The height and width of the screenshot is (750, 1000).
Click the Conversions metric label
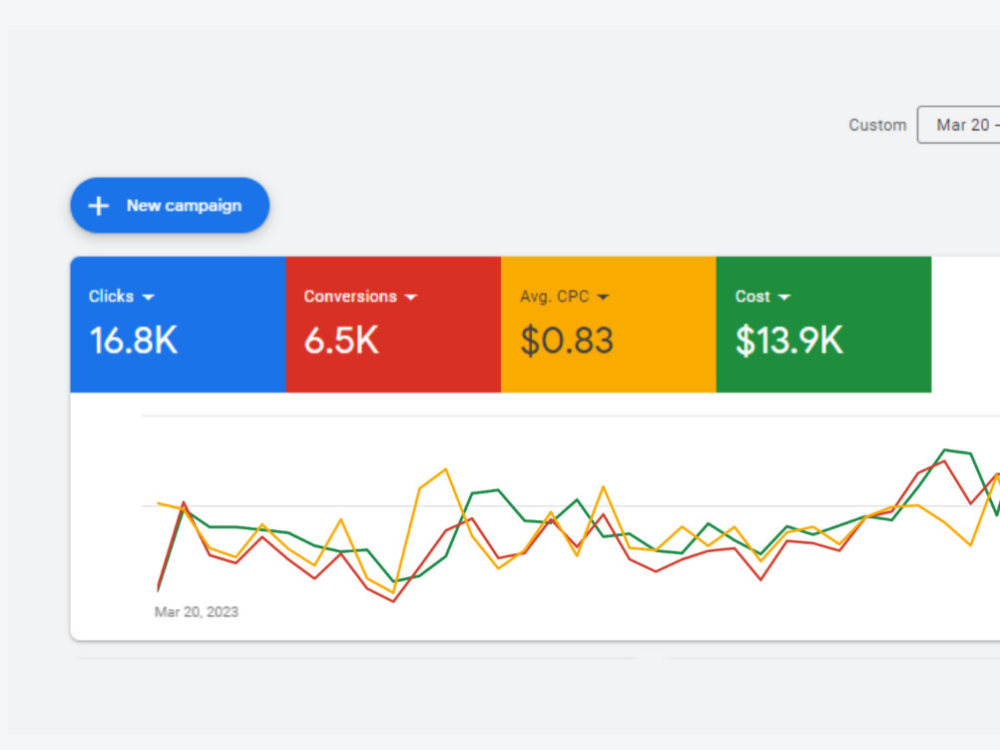click(x=350, y=297)
